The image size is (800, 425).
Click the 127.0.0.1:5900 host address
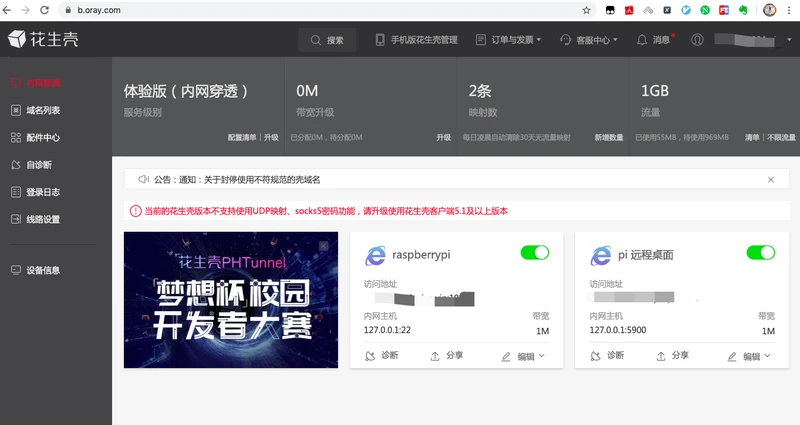point(618,330)
